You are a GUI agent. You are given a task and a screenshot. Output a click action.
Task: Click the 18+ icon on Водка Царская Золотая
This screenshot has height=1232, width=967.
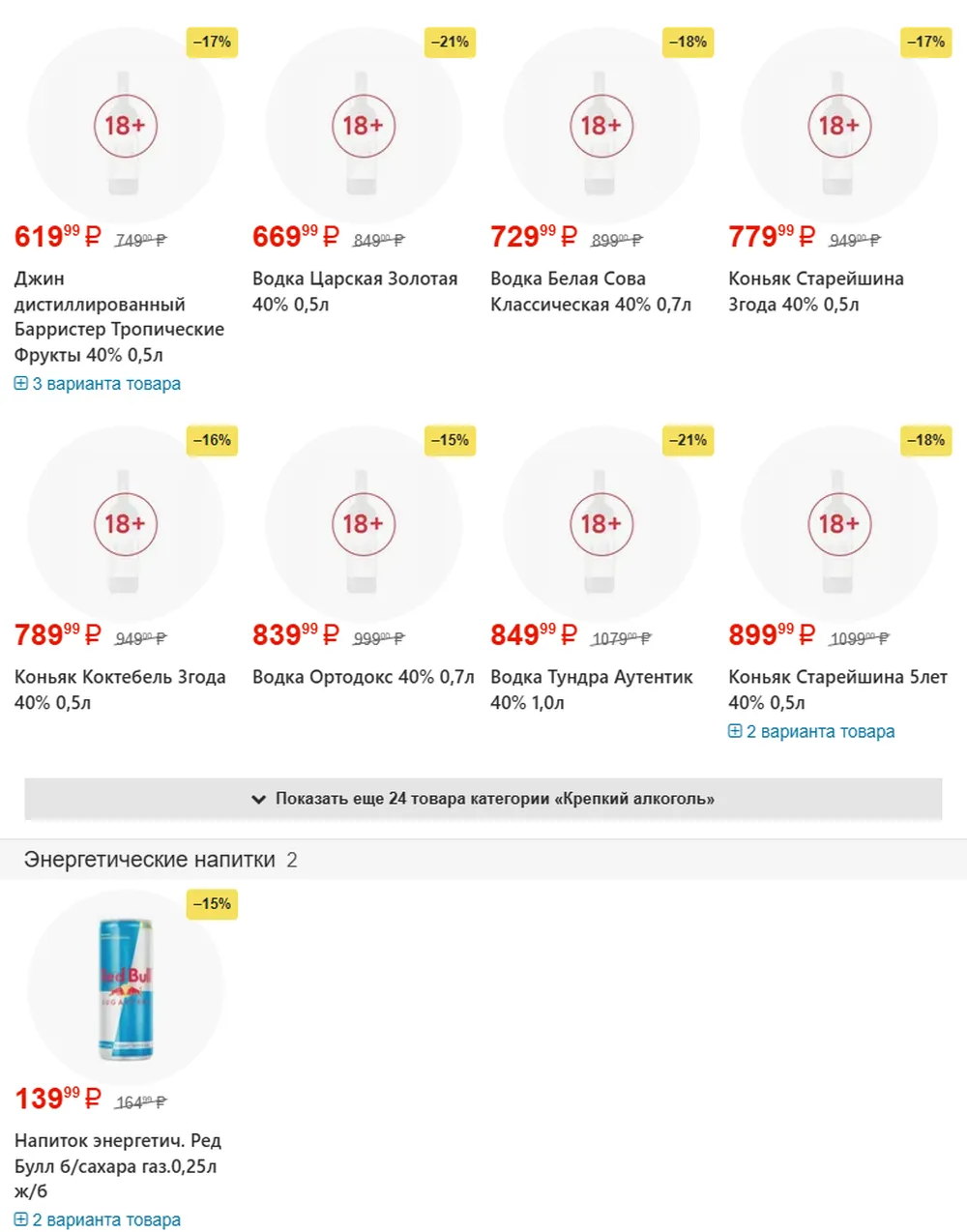(363, 126)
